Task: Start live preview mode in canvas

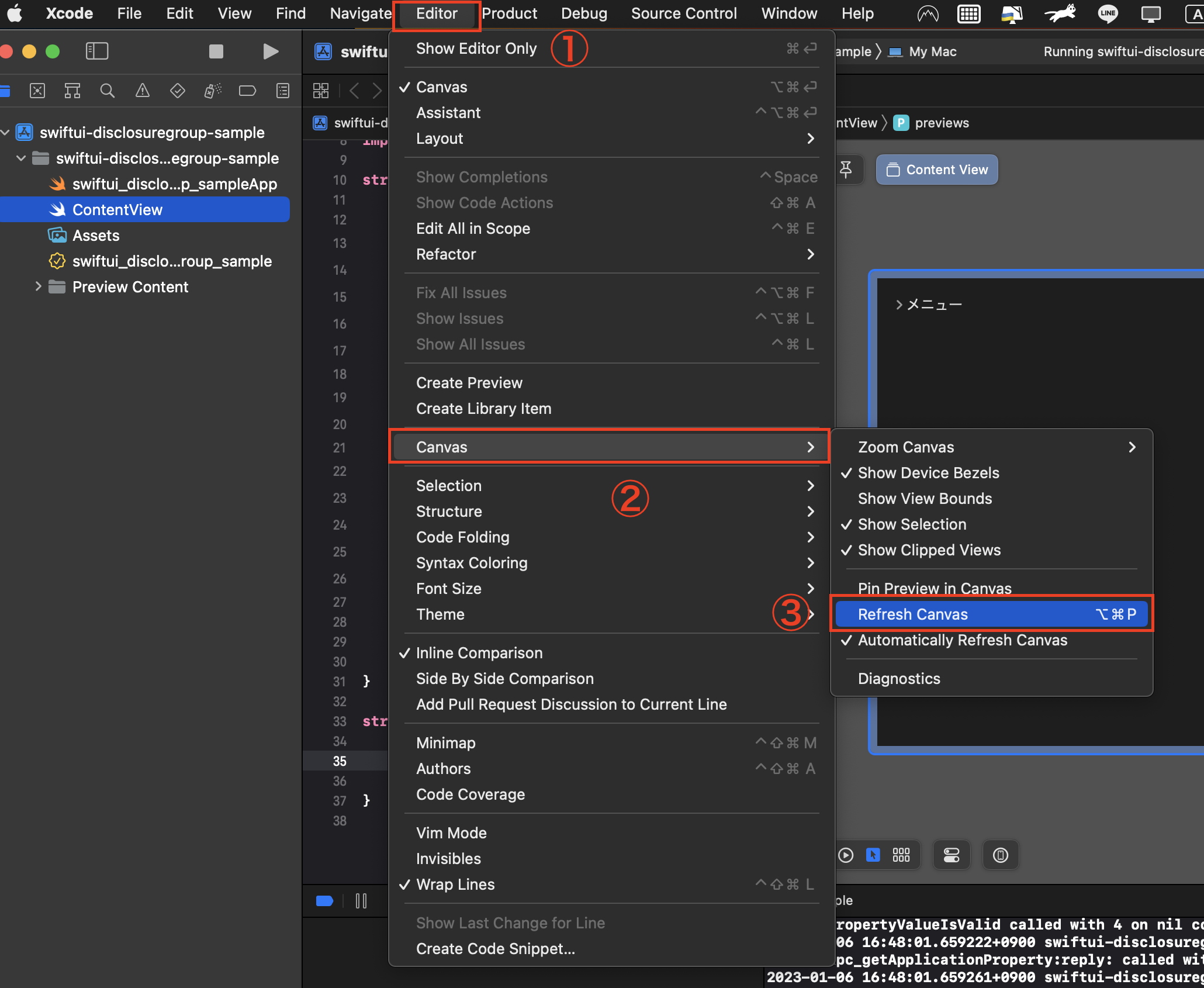Action: (x=846, y=855)
